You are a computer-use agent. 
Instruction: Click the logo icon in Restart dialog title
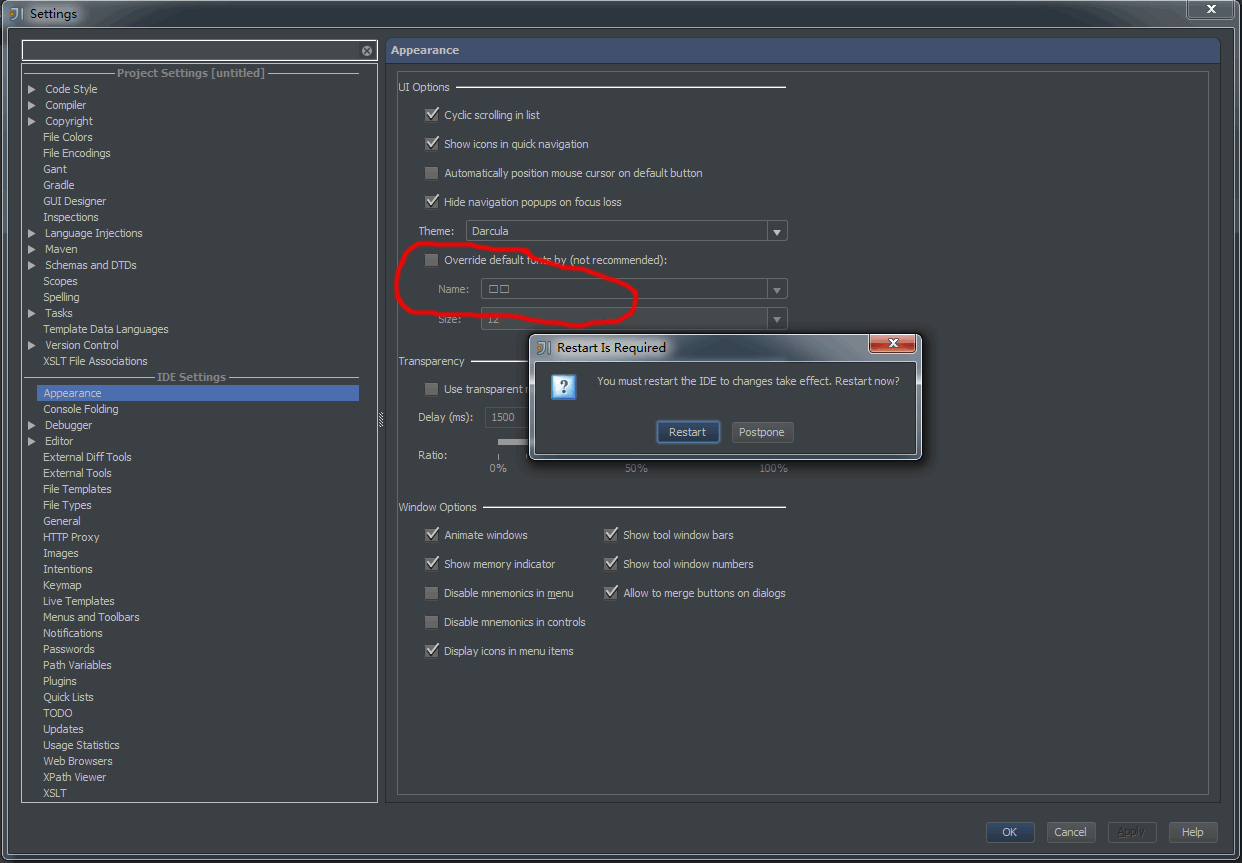pos(543,348)
